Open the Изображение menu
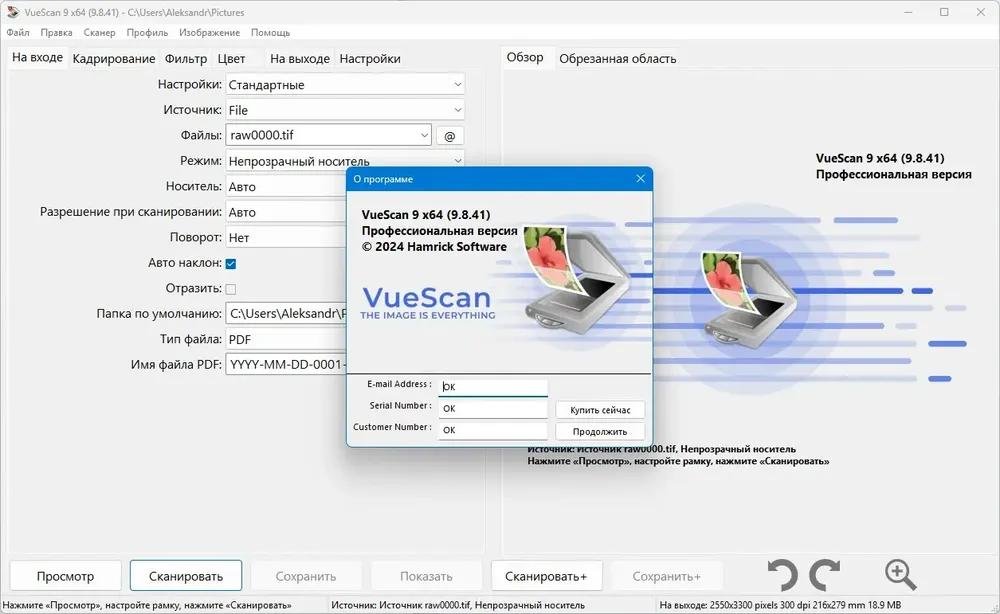The image size is (1000, 614). point(209,33)
